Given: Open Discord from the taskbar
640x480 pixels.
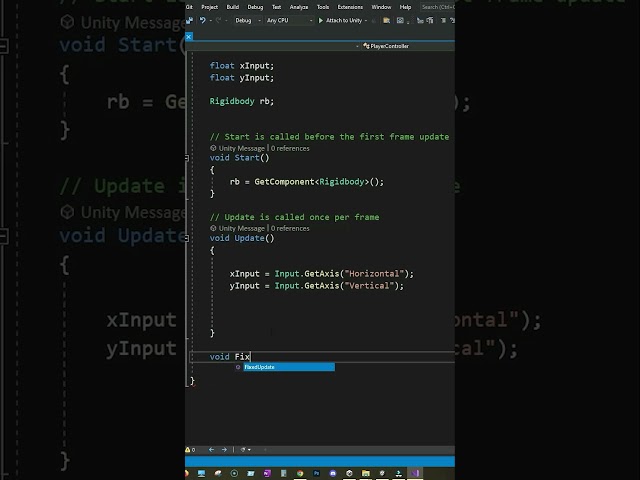Looking at the screenshot, I should [333, 473].
